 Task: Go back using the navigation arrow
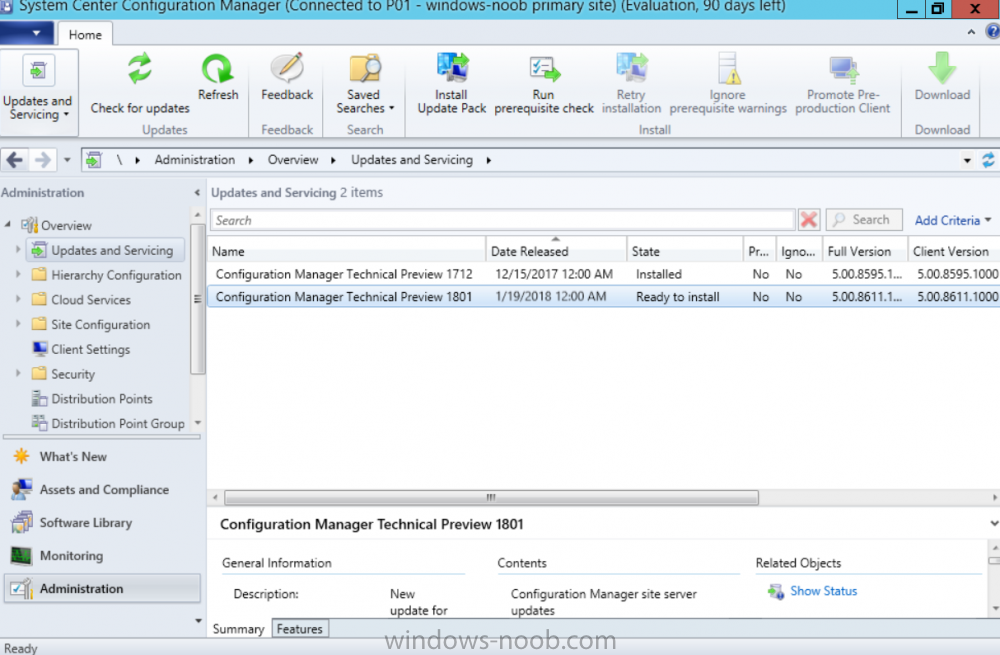[15, 159]
